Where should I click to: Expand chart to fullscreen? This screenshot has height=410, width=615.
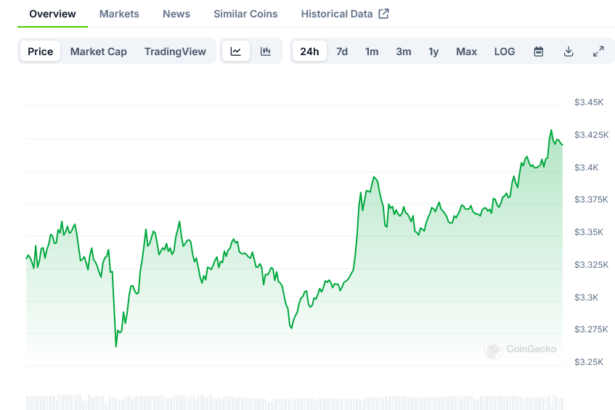pyautogui.click(x=598, y=51)
